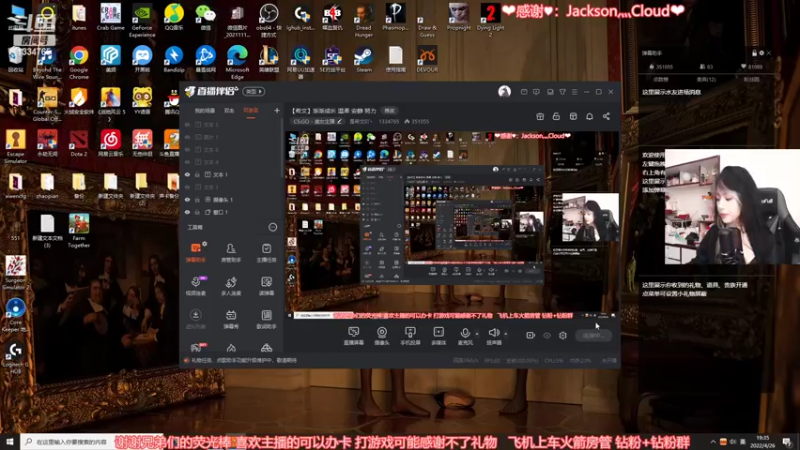Click the gift box icon in header

[540, 116]
